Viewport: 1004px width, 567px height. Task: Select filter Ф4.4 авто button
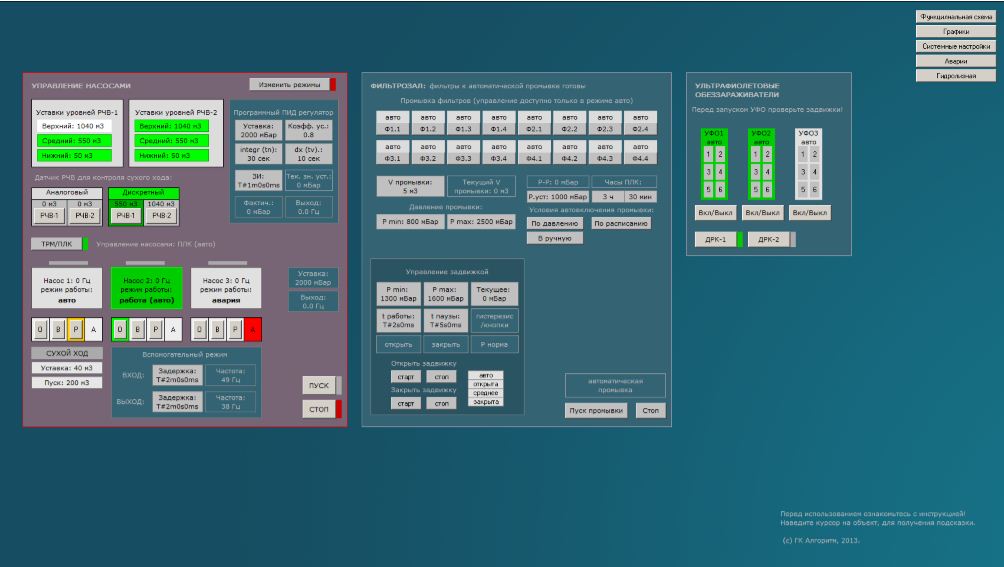point(641,153)
